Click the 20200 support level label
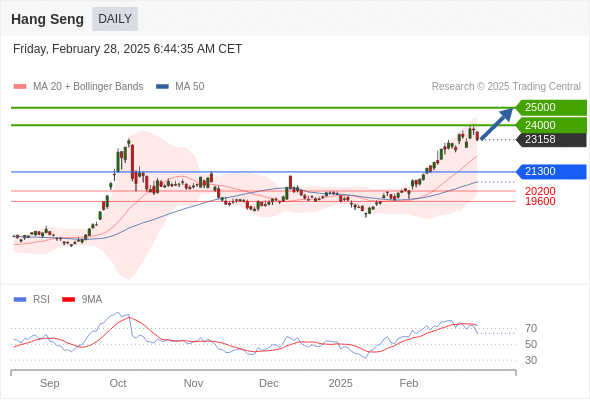 pyautogui.click(x=540, y=191)
